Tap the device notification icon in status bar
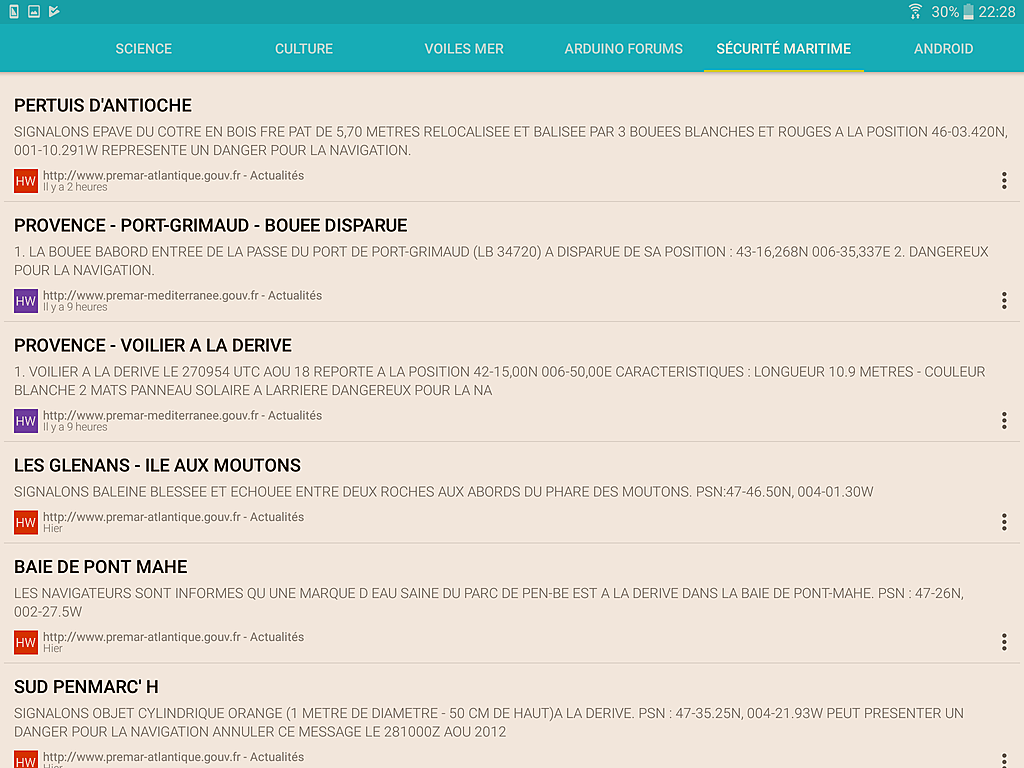 (x=14, y=11)
